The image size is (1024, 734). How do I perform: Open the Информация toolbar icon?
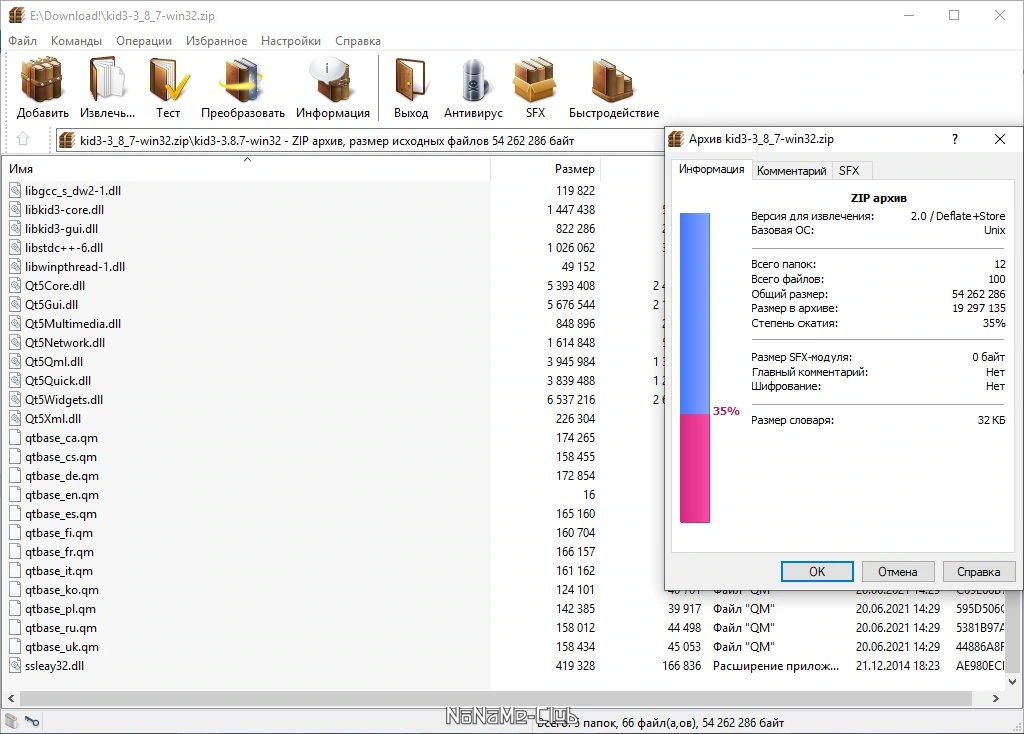[332, 80]
